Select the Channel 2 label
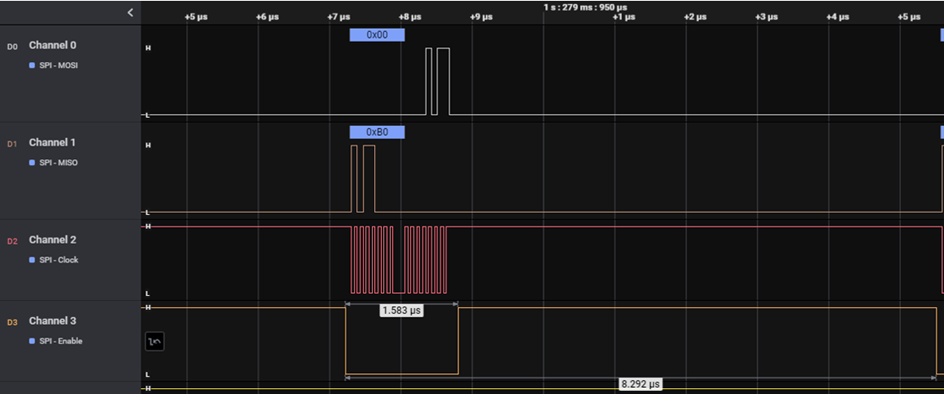Screen dimensions: 944x394 coord(52,240)
